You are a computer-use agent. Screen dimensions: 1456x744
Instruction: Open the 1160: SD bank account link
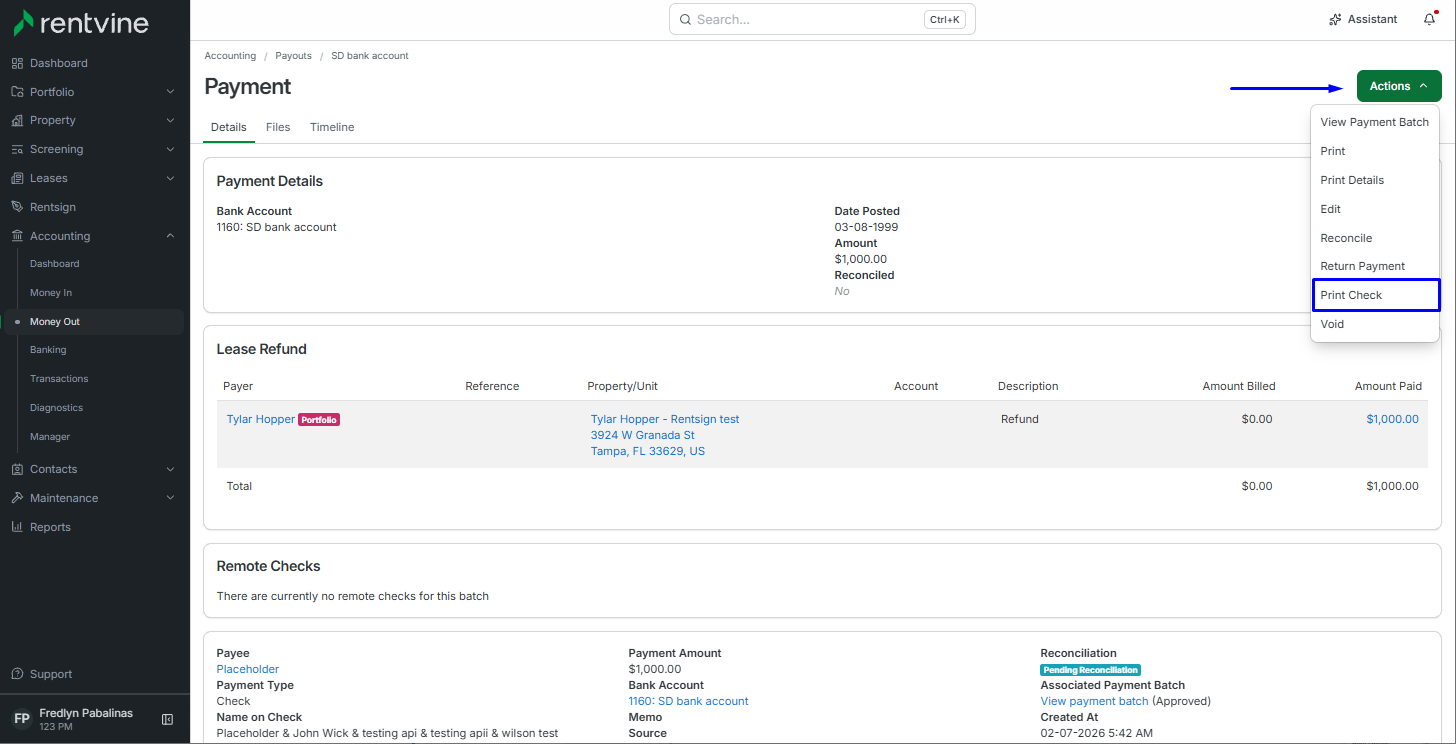688,701
